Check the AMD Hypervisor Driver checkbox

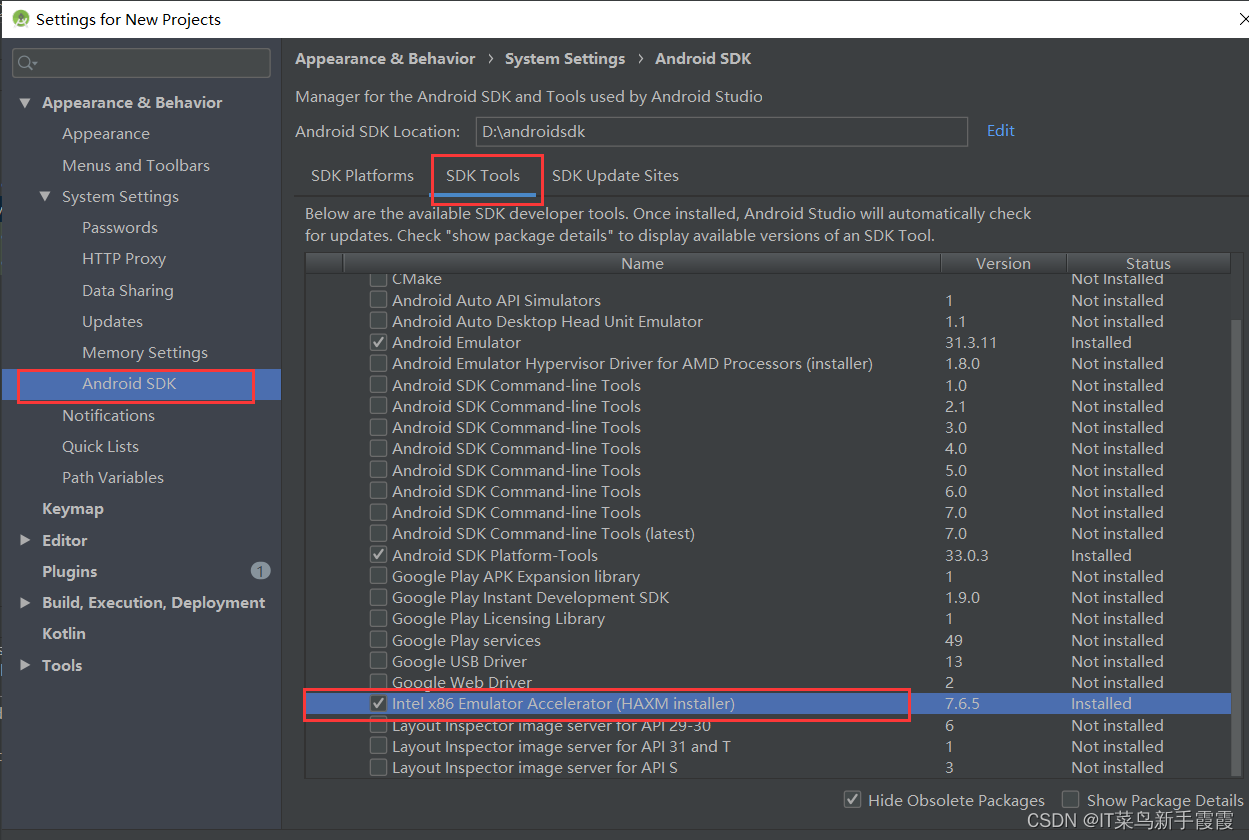[378, 363]
